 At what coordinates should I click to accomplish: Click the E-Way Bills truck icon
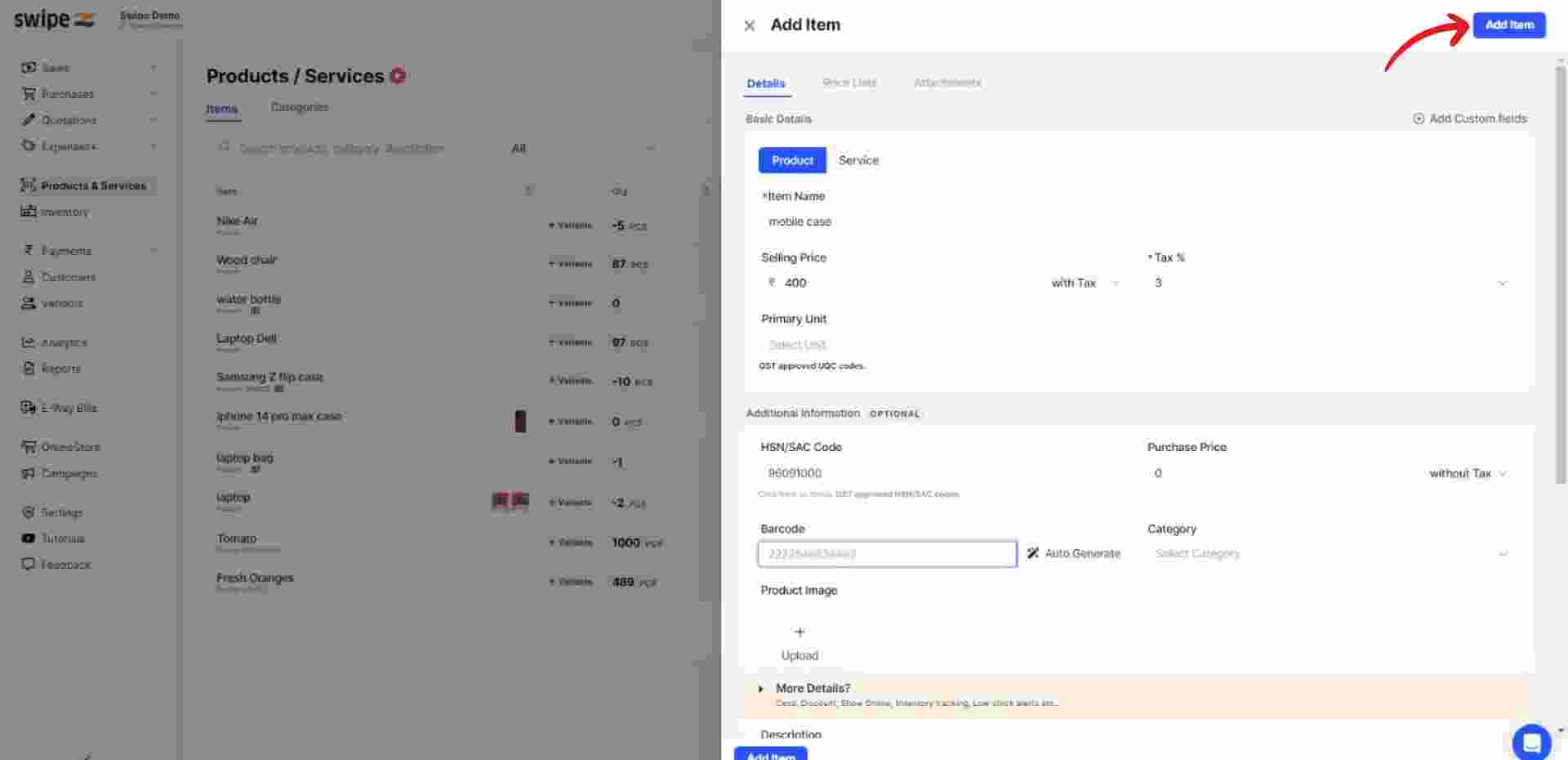(29, 408)
